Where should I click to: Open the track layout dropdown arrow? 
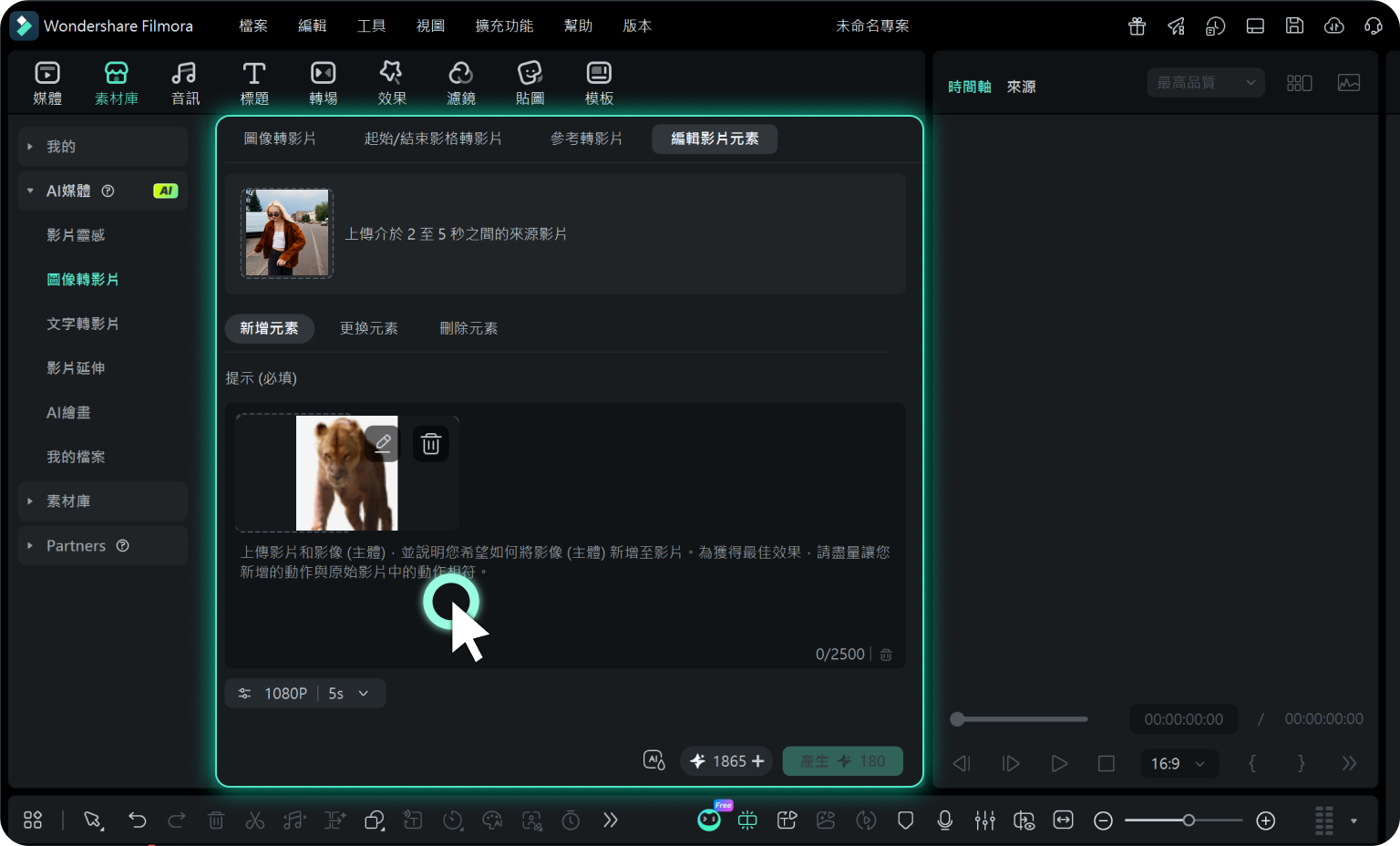tap(1354, 820)
